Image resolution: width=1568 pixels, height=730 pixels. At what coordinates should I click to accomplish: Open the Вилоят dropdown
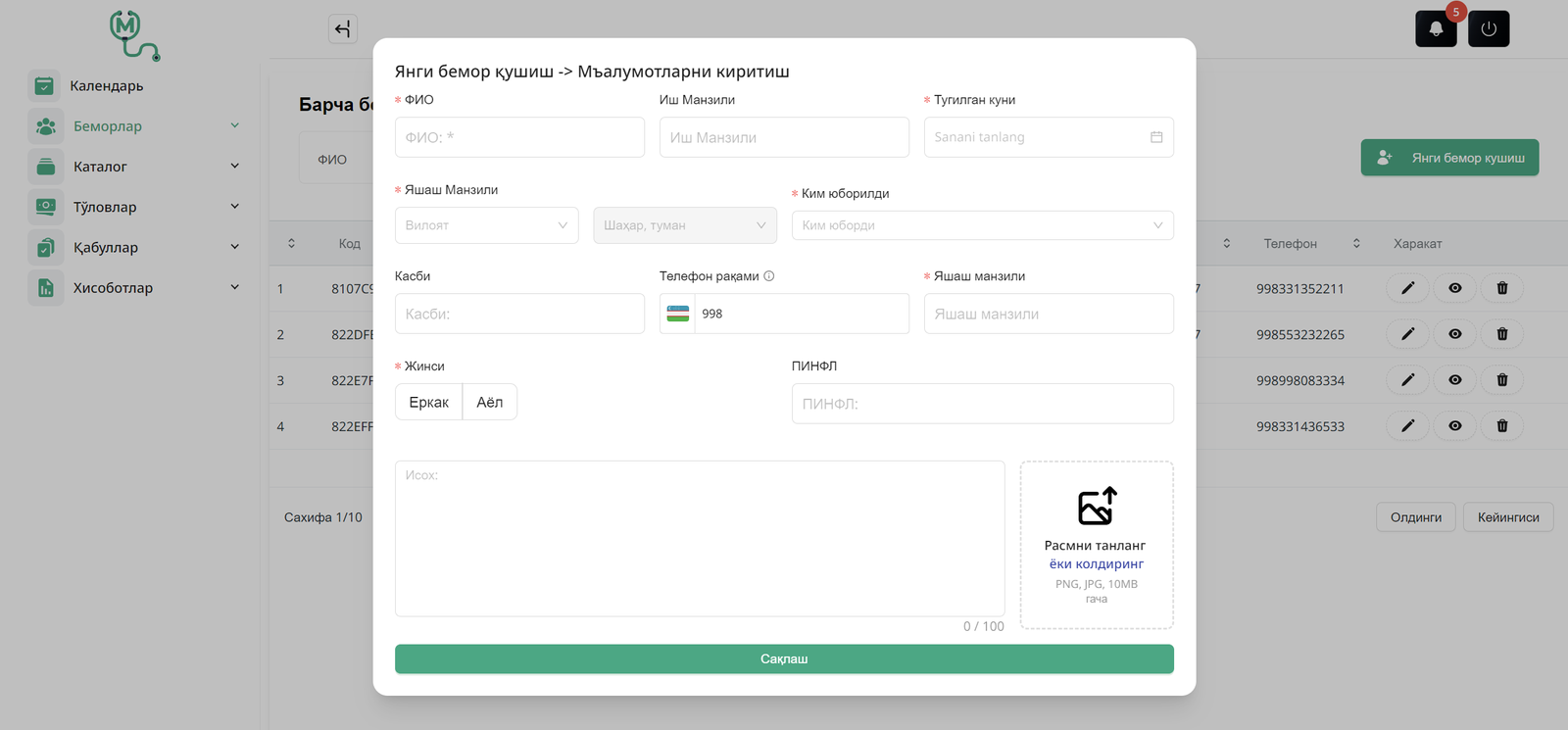tap(486, 225)
